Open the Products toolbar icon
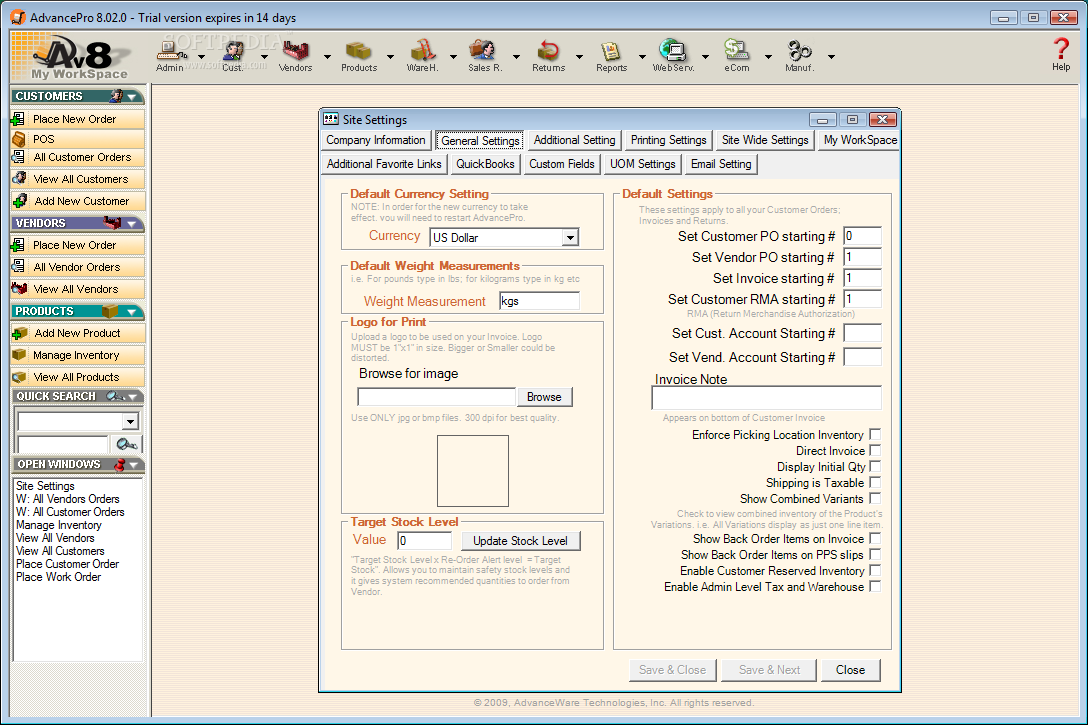 [359, 56]
